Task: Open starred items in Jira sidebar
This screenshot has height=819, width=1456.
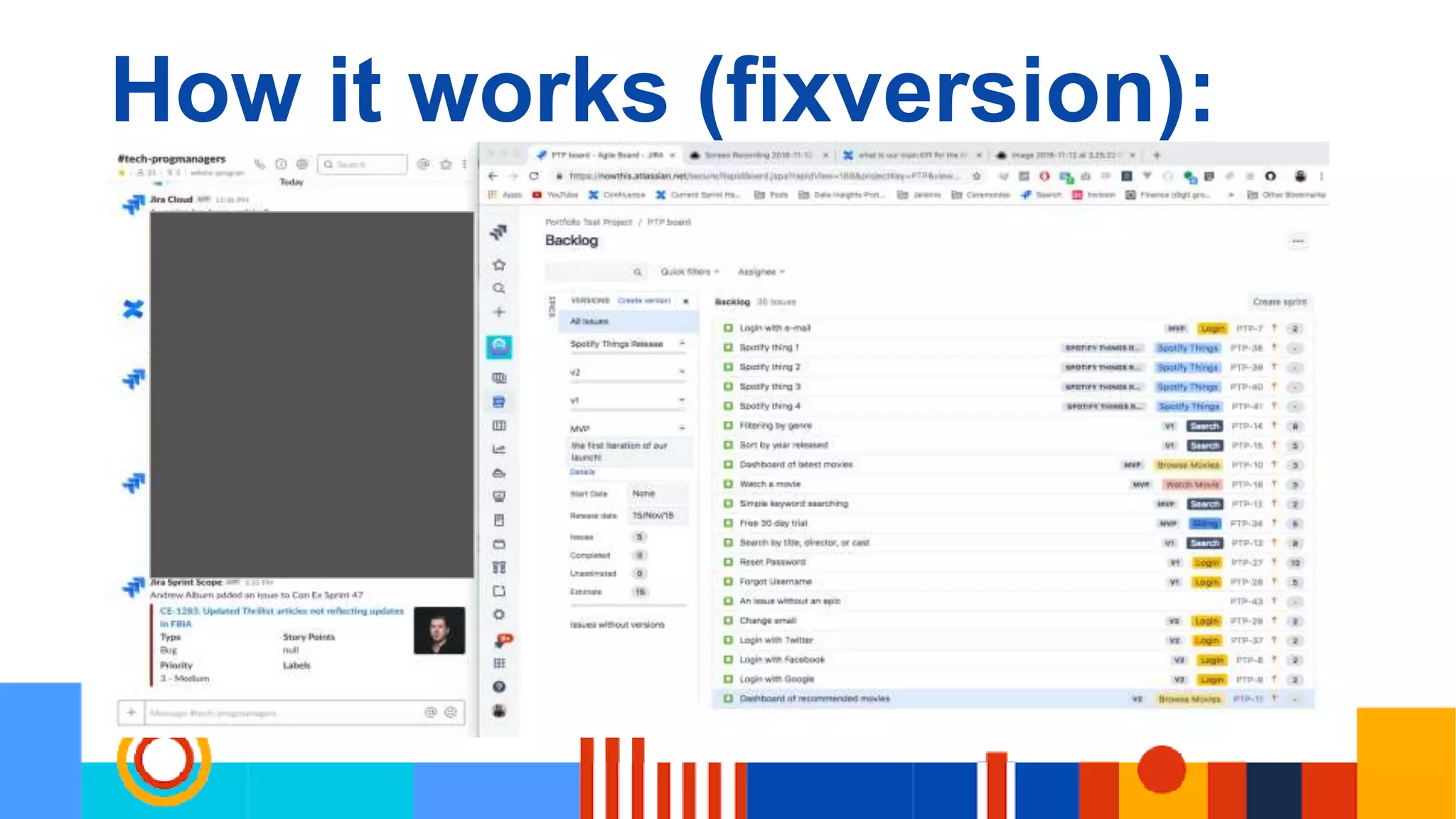Action: point(499,264)
